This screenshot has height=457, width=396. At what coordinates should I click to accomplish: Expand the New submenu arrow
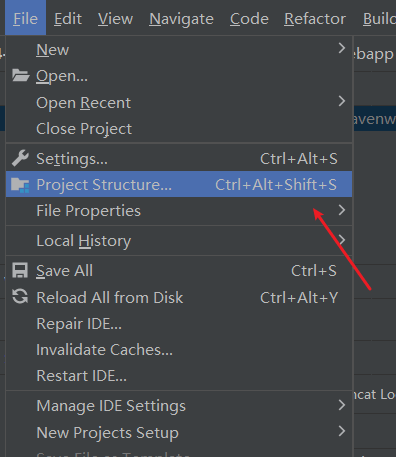342,48
